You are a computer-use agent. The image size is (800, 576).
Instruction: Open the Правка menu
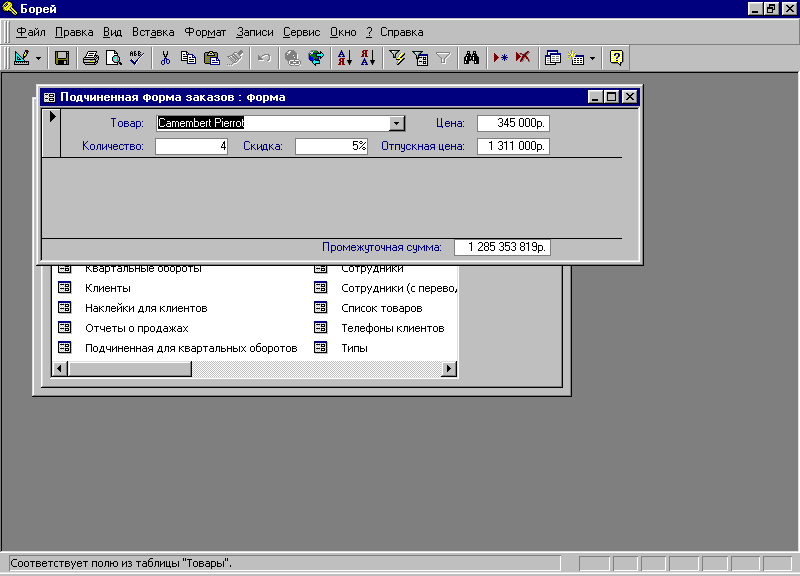(x=74, y=32)
